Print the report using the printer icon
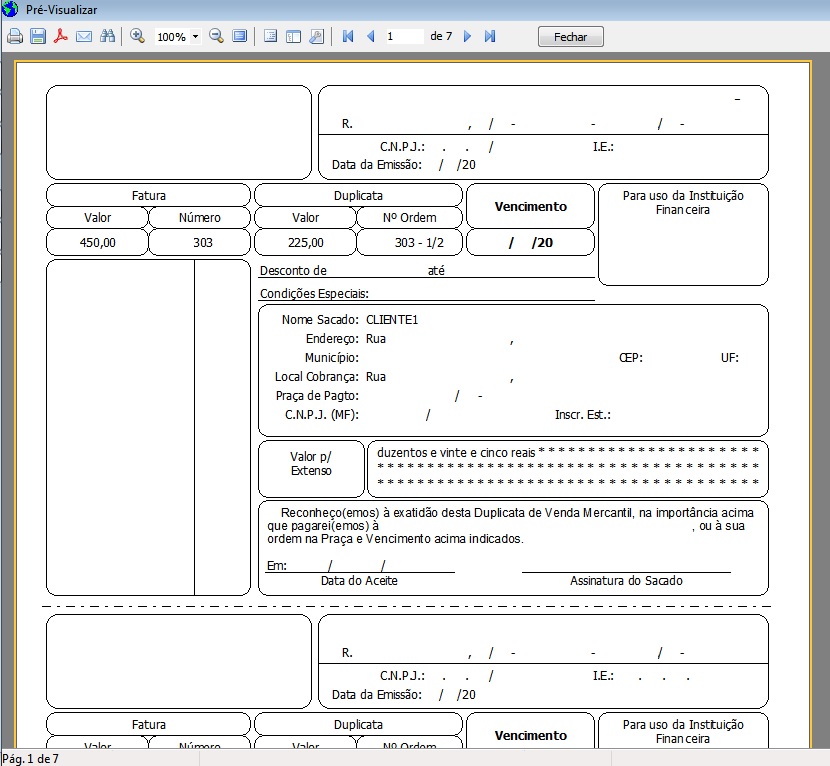Image resolution: width=830 pixels, height=766 pixels. [x=15, y=37]
